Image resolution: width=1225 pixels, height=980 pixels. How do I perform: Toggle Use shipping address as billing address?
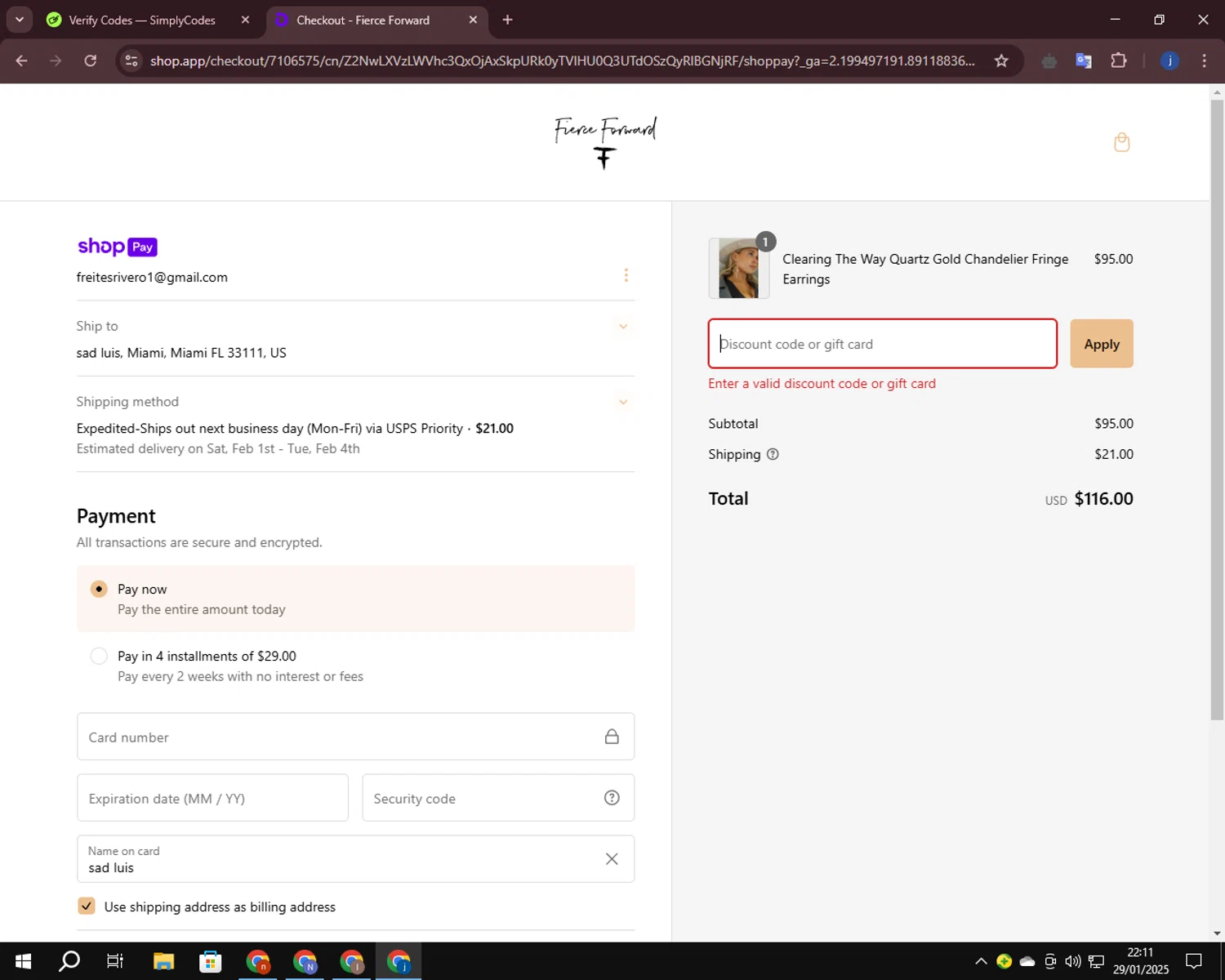86,906
